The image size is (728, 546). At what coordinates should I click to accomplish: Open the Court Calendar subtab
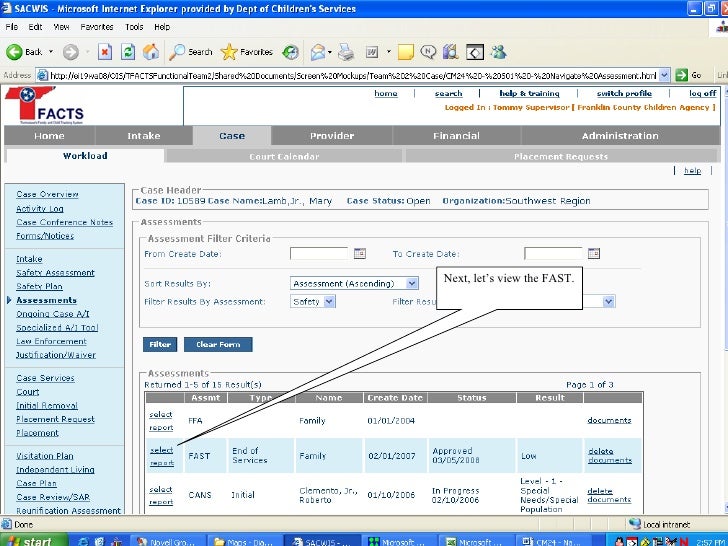point(284,156)
